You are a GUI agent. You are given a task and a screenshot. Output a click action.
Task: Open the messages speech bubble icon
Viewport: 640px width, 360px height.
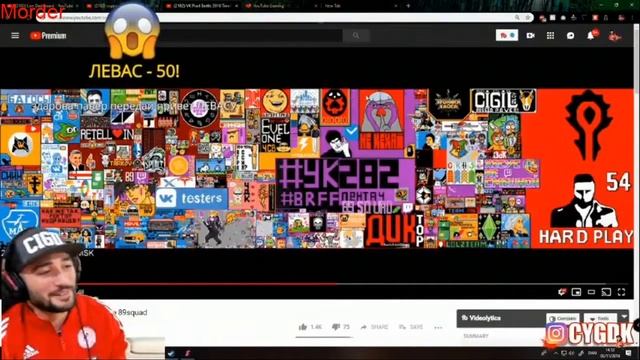(x=570, y=36)
